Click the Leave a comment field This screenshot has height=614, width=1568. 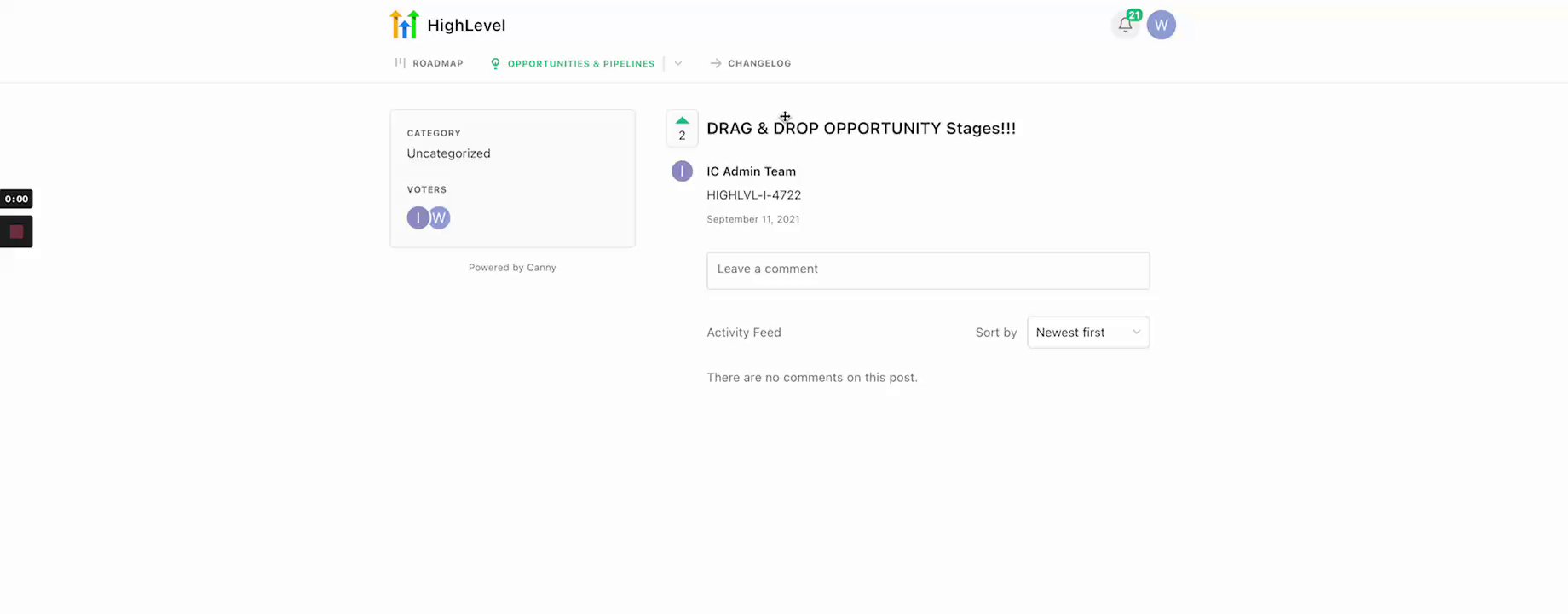[x=928, y=270]
